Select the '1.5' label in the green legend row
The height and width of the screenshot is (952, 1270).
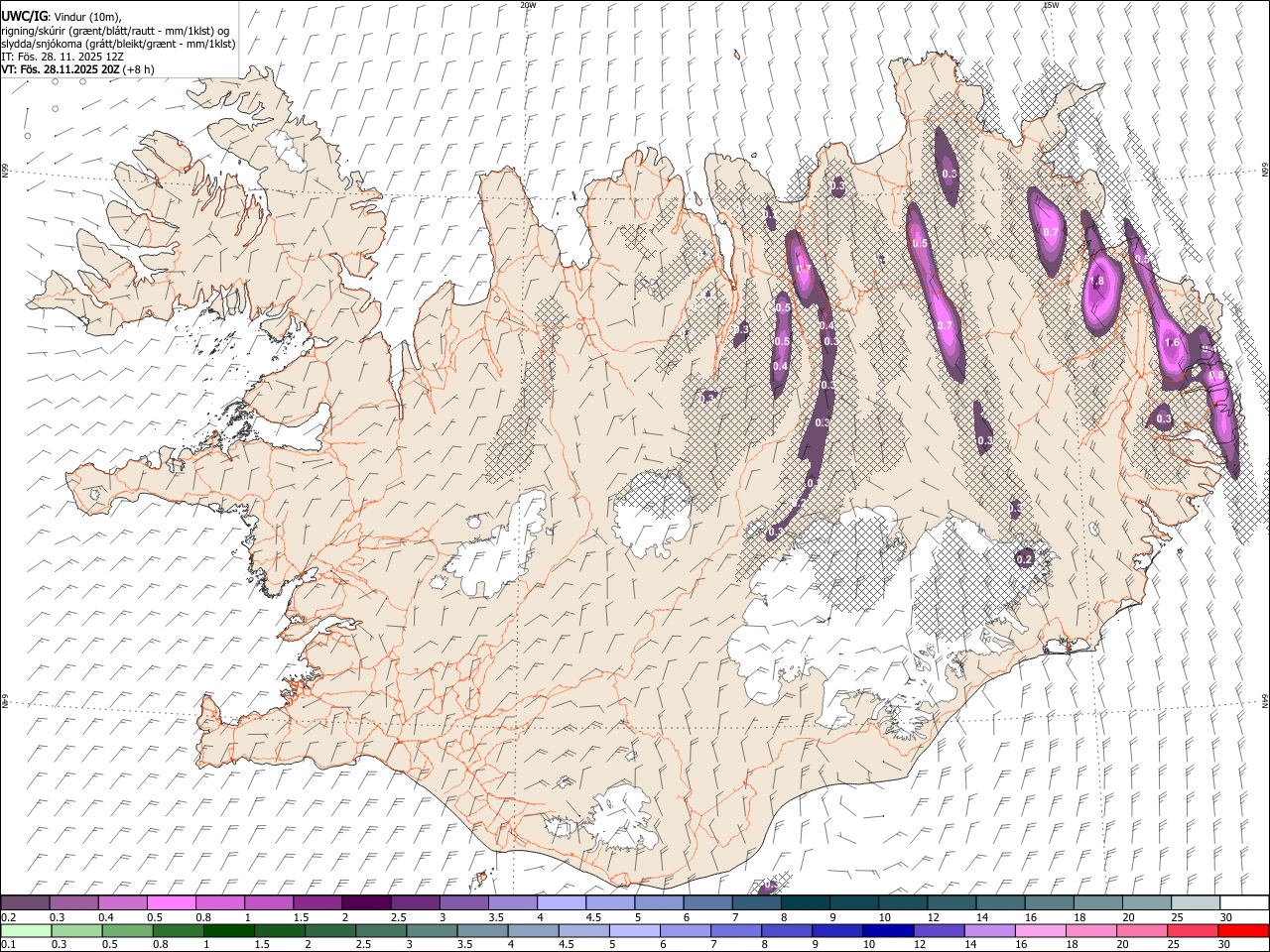point(263,945)
